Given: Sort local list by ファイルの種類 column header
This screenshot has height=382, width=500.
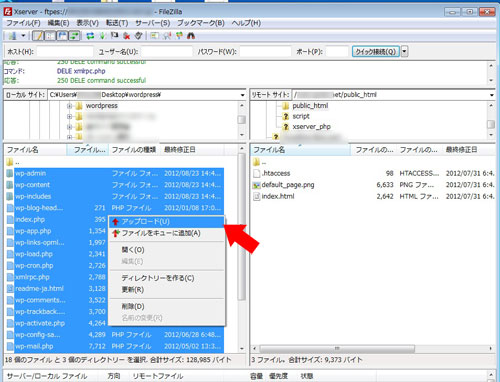Looking at the screenshot, I should 135,150.
